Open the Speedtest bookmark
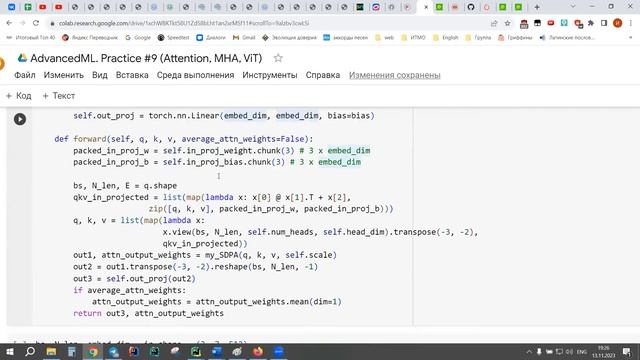Image resolution: width=640 pixels, height=360 pixels. click(173, 38)
